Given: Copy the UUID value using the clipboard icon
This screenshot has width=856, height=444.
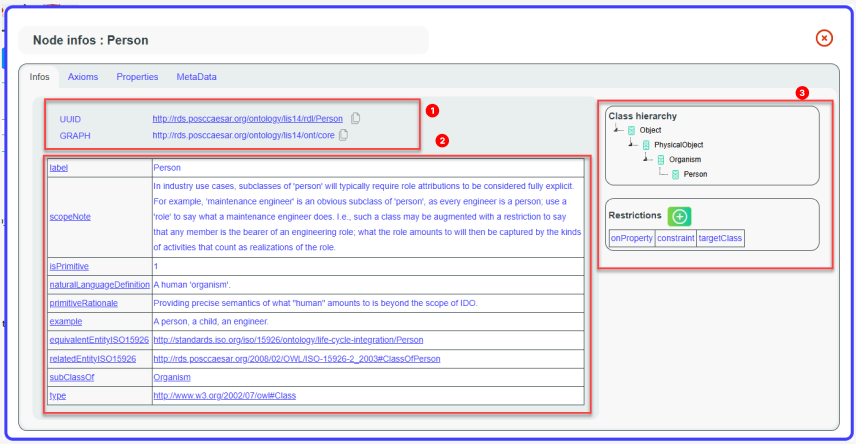Looking at the screenshot, I should 355,118.
